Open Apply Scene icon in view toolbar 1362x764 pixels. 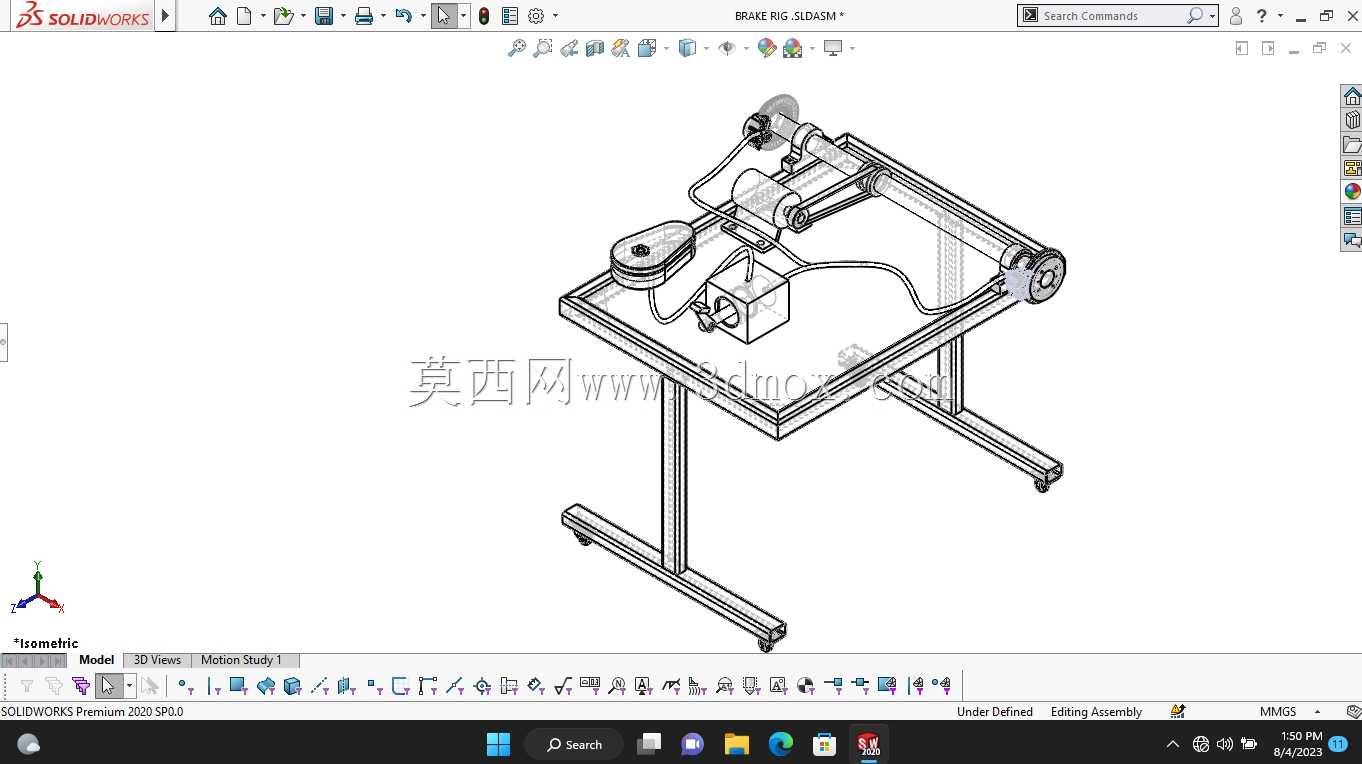(x=793, y=48)
